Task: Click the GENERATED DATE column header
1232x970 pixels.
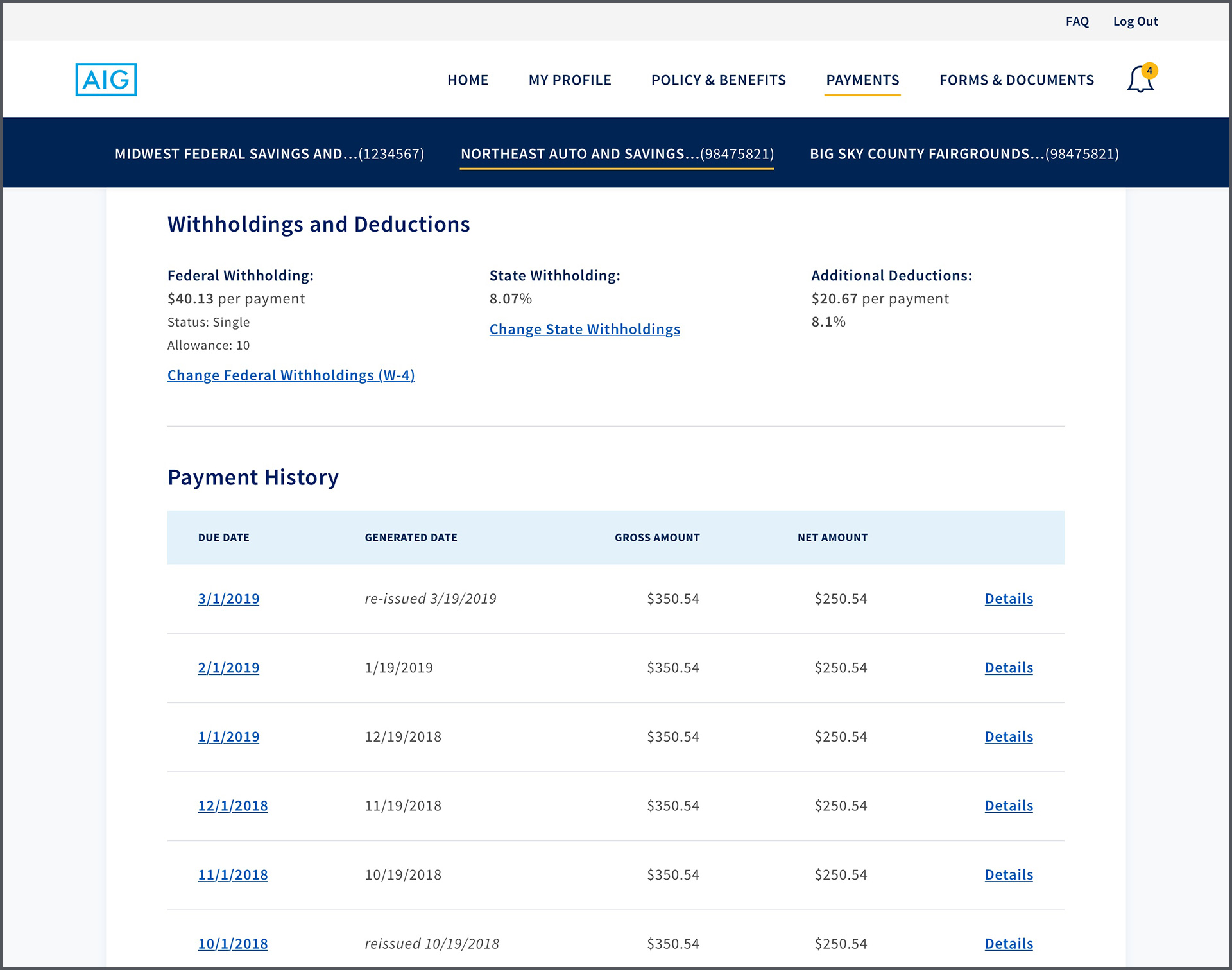Action: 411,538
